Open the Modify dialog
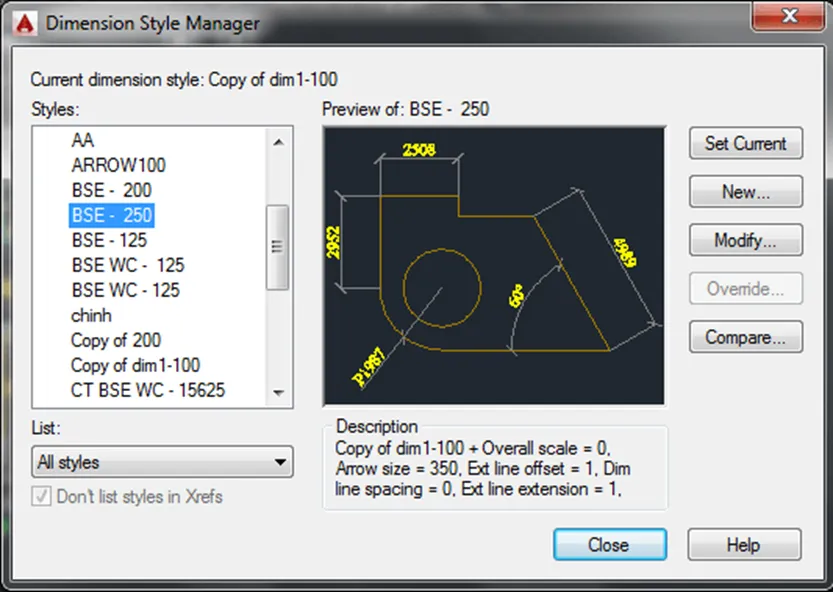 coord(745,240)
